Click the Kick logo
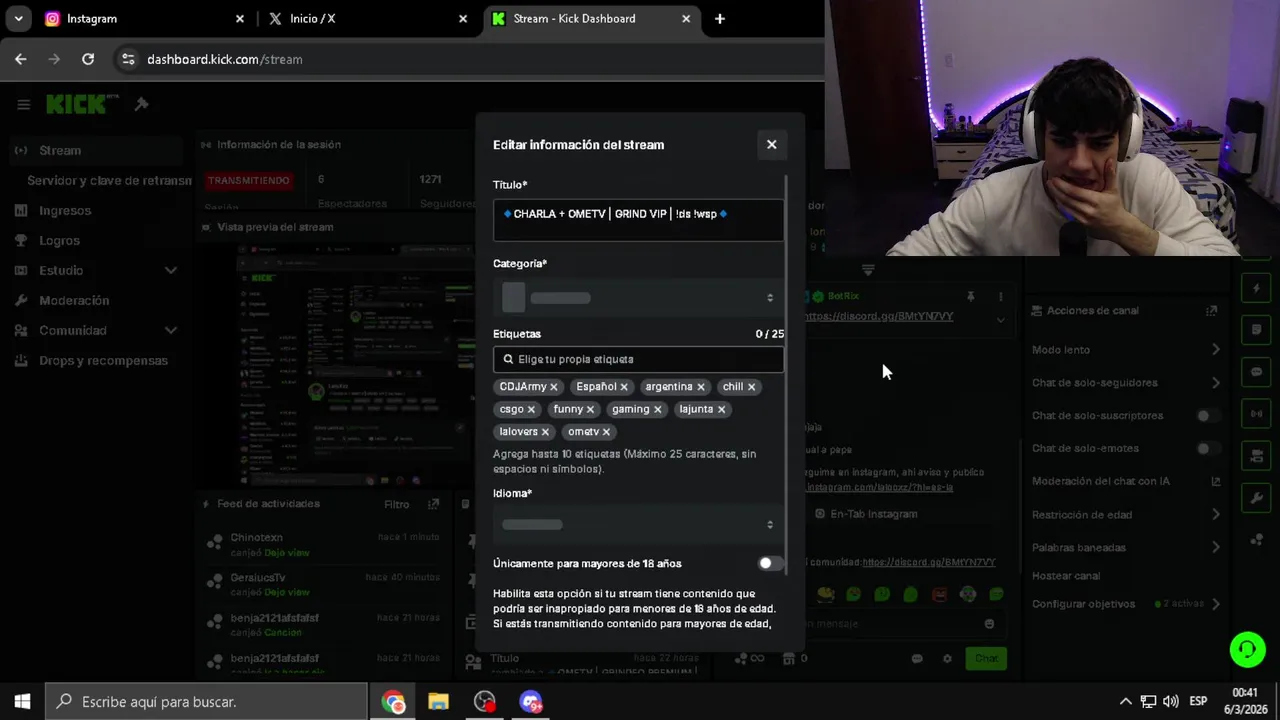 (x=82, y=104)
